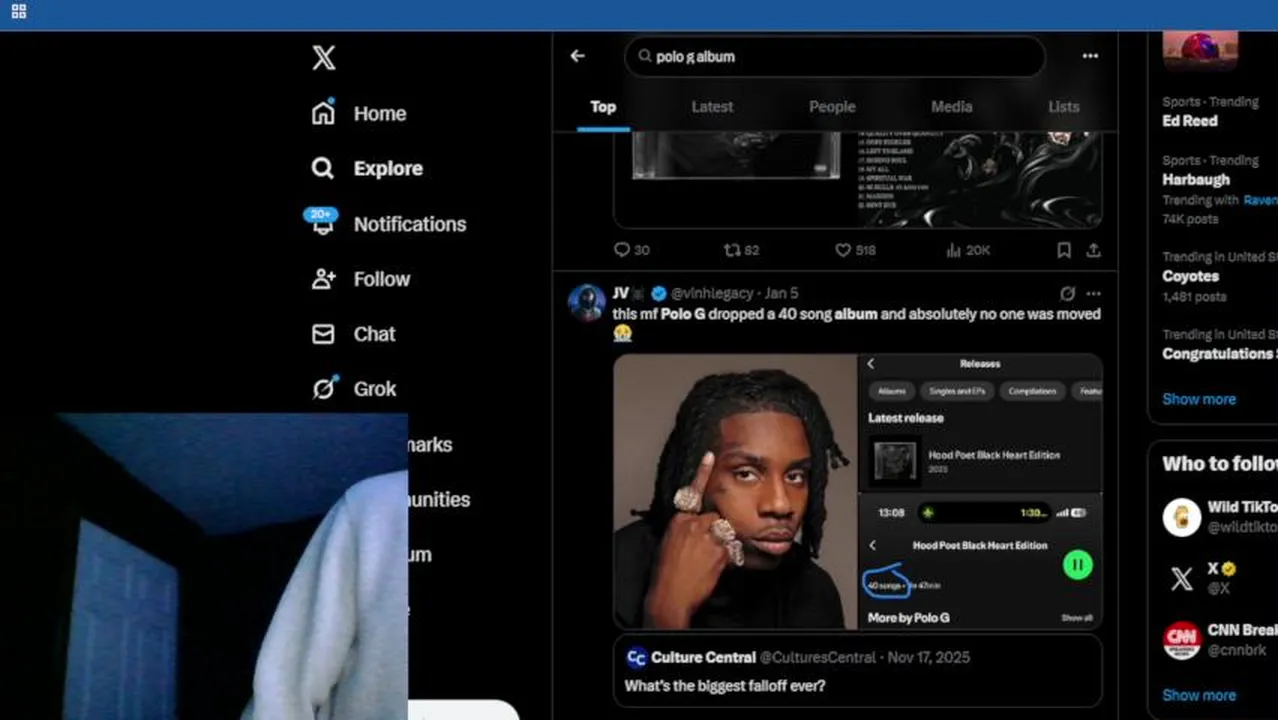Open the Polo G album image in JV's post
Viewport: 1278px width, 720px height.
(735, 491)
